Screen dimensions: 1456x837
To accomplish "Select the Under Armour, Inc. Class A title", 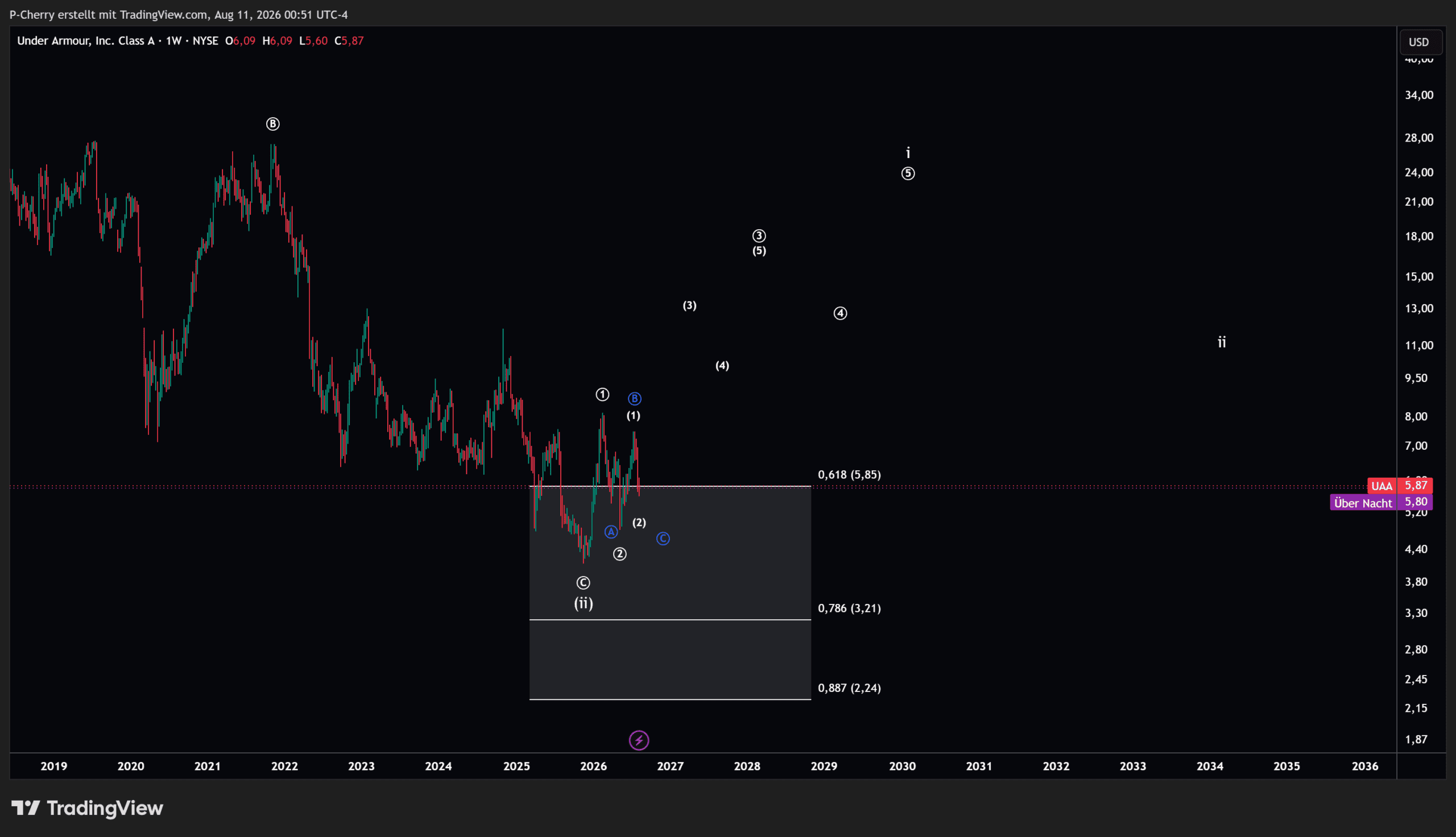I will (86, 41).
